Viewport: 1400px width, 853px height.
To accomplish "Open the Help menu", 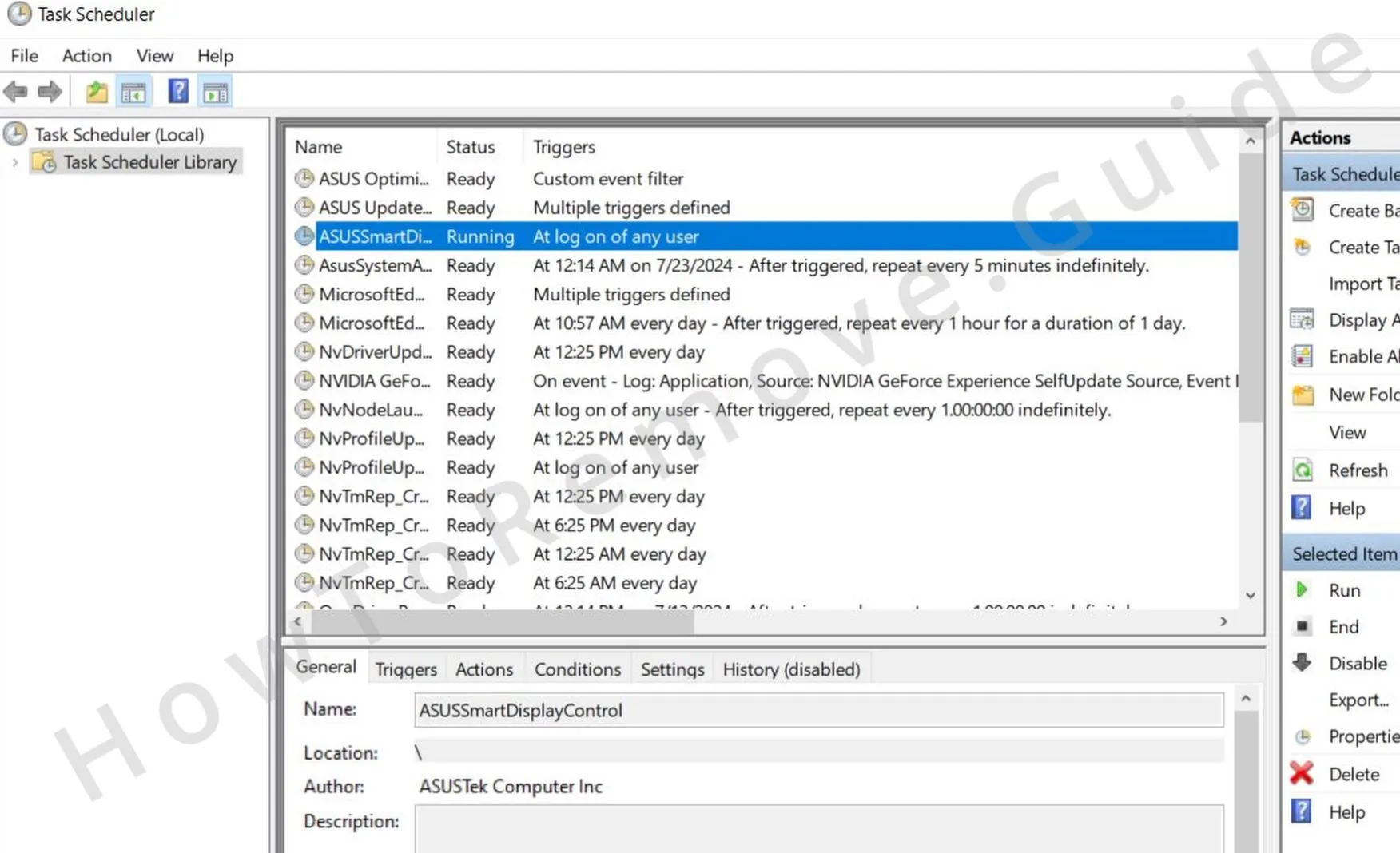I will (216, 56).
